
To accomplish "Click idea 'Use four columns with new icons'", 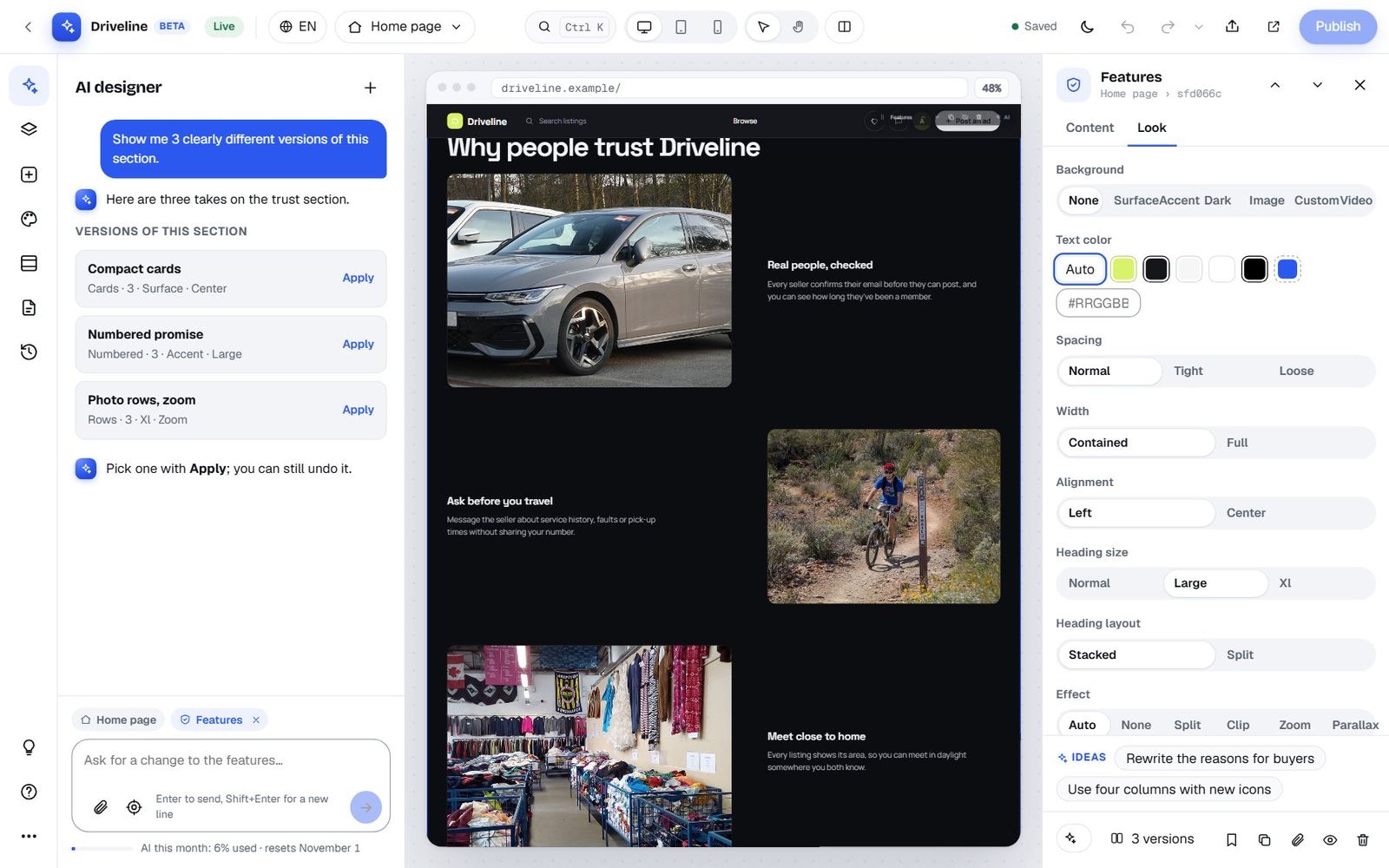I will point(1168,790).
